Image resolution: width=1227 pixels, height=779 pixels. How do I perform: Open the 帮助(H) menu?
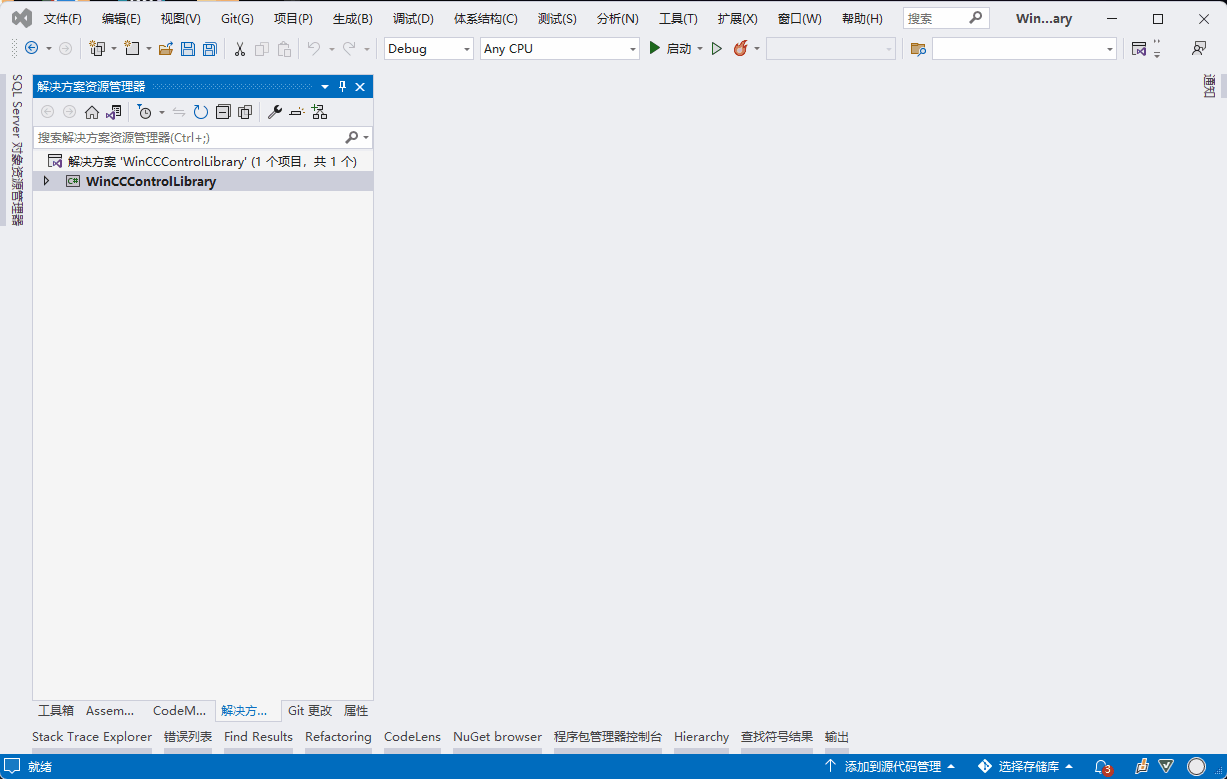coord(862,18)
